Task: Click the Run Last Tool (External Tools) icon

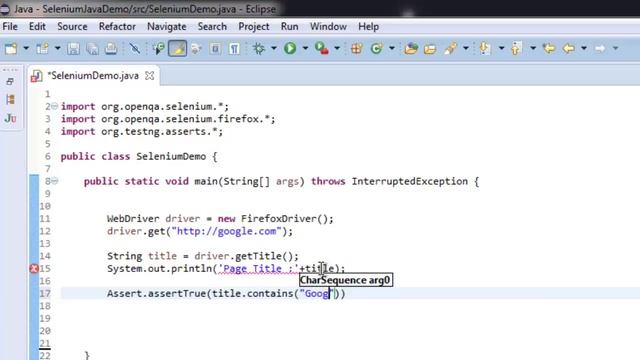Action: pyautogui.click(x=322, y=49)
